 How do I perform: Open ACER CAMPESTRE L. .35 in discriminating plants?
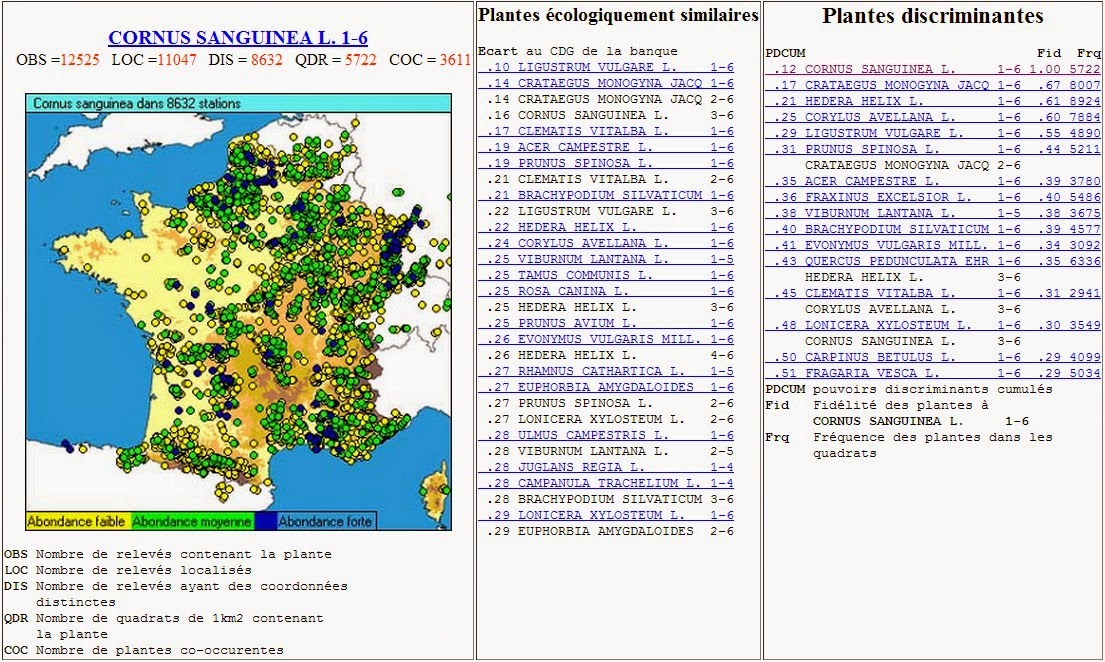pyautogui.click(x=932, y=181)
